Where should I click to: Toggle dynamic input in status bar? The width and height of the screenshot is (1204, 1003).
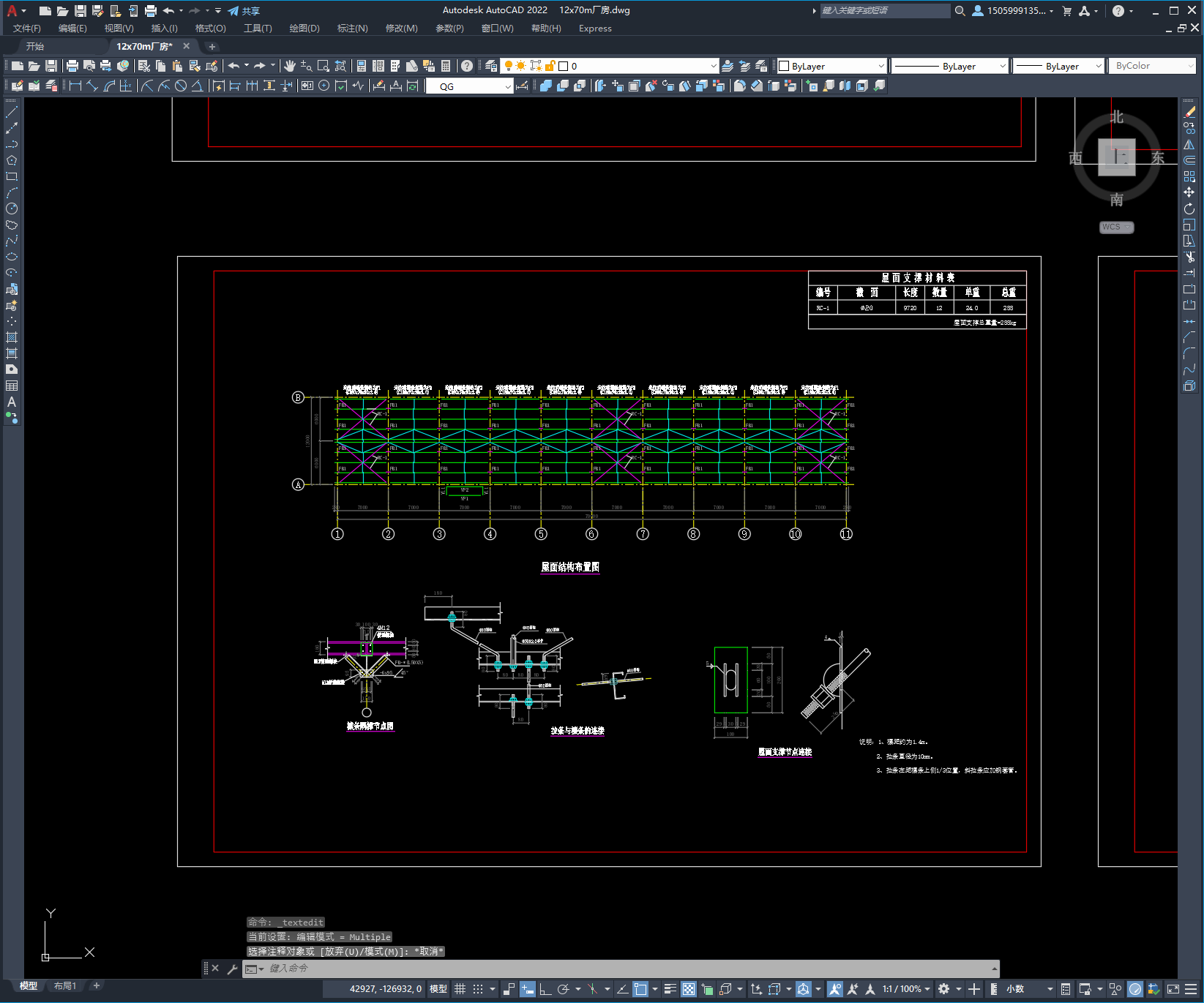point(528,989)
